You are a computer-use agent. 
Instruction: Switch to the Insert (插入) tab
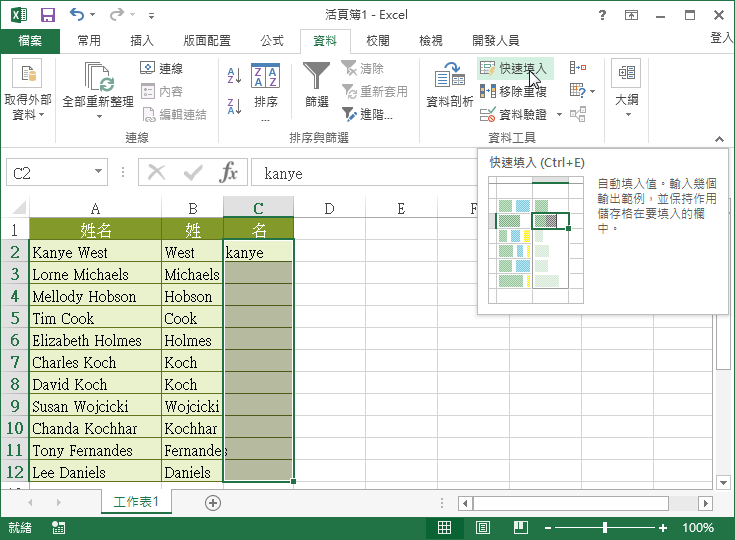pos(142,41)
